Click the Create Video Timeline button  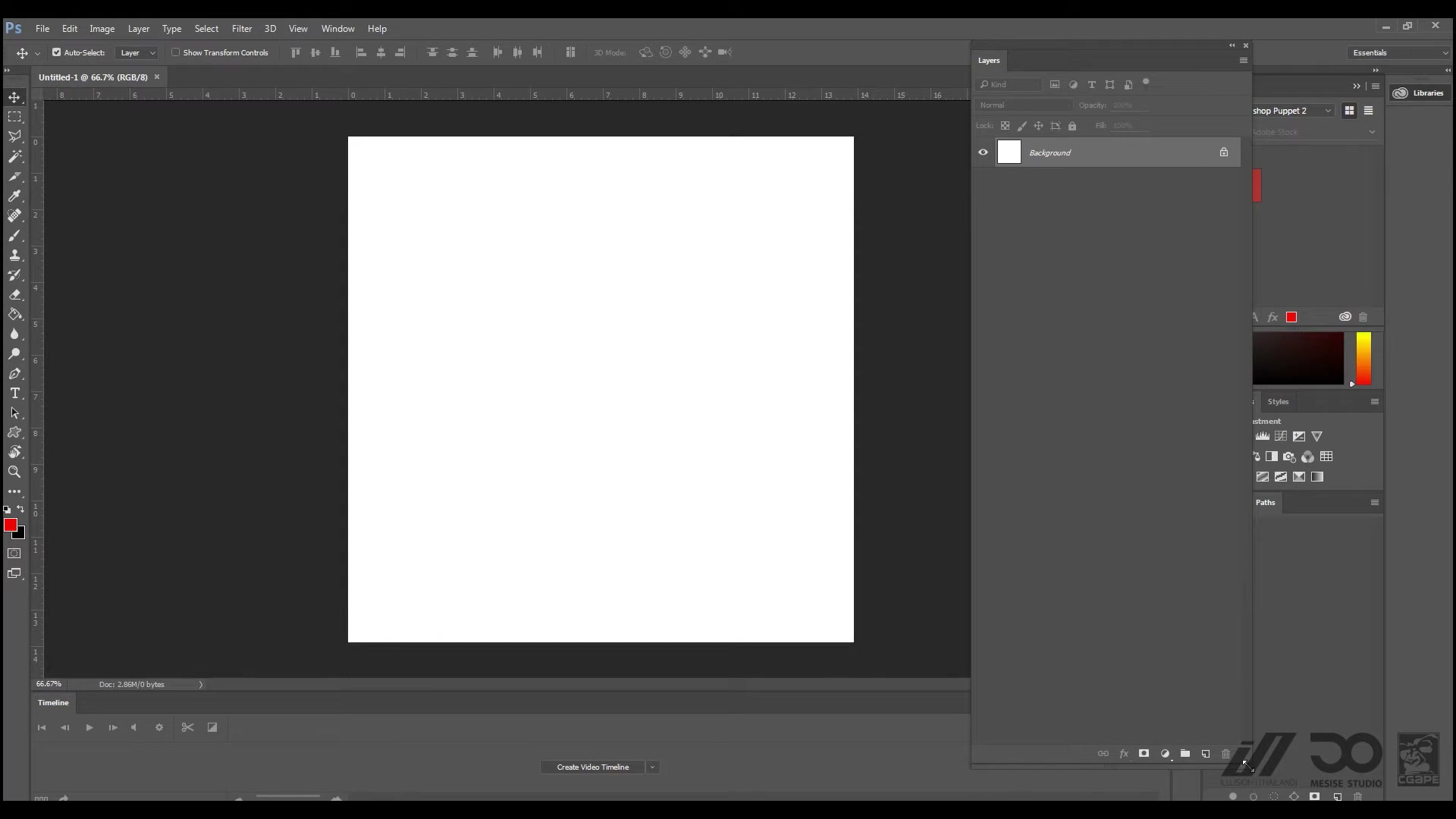tap(593, 767)
